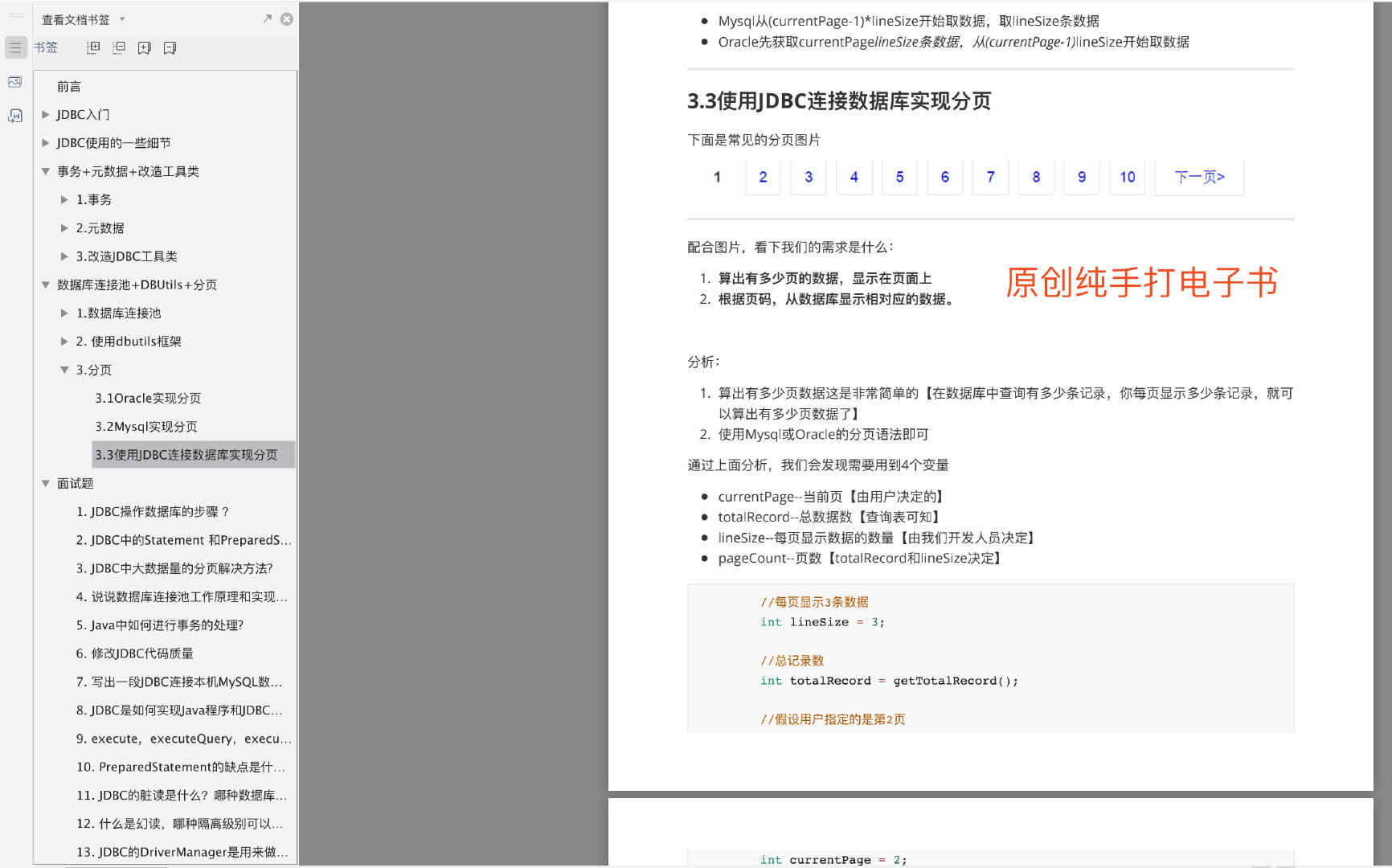The image size is (1392, 868).
Task: Click the line pageCount--页数
Action: tap(860, 558)
